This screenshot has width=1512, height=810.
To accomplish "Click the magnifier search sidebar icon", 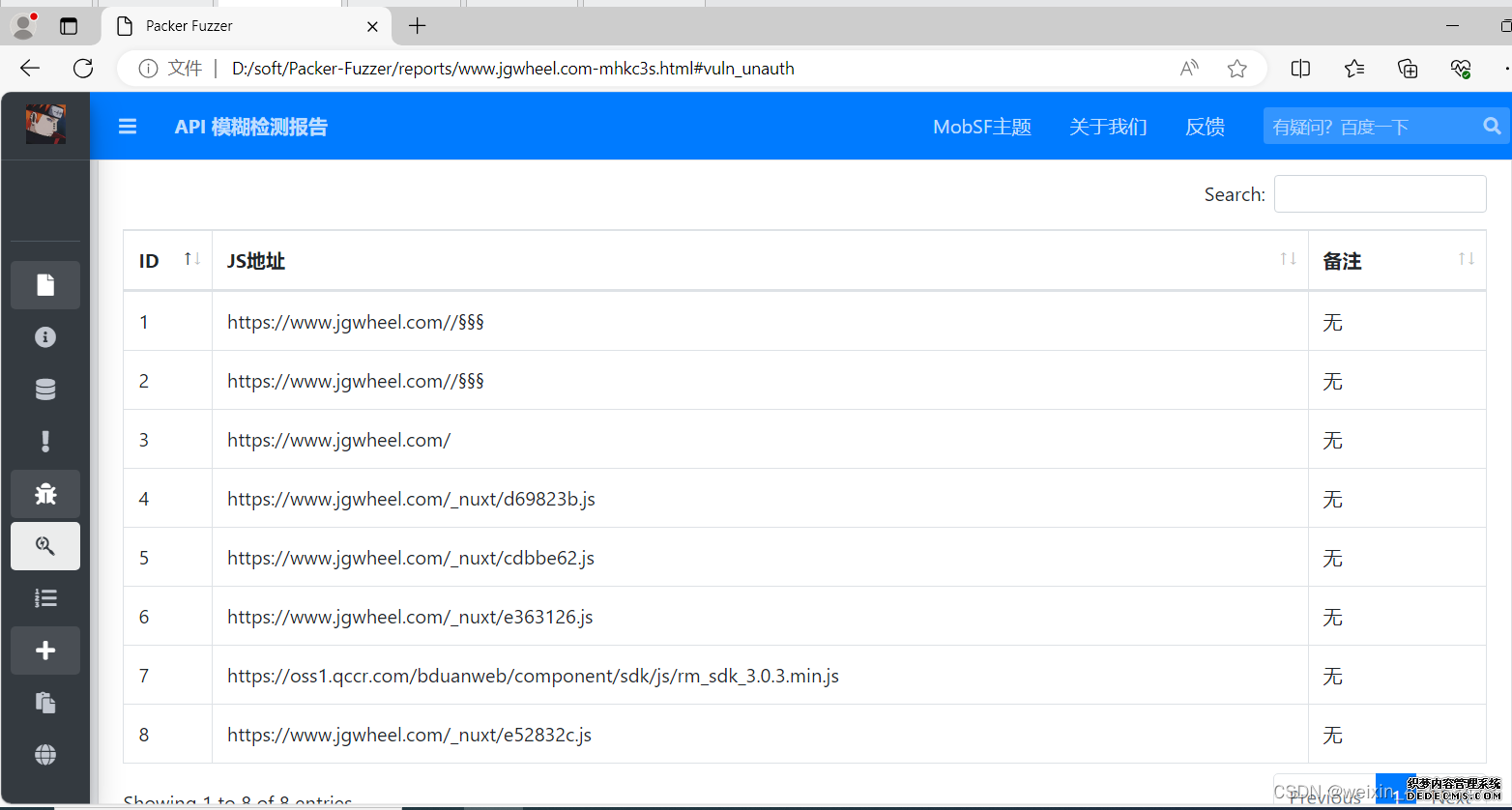I will click(45, 546).
